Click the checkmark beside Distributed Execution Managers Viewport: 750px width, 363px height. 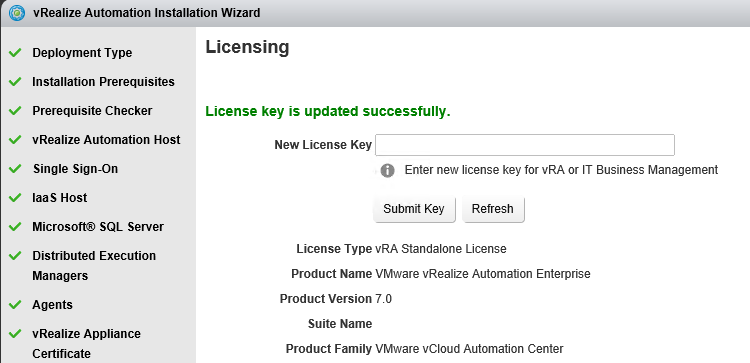(x=15, y=255)
